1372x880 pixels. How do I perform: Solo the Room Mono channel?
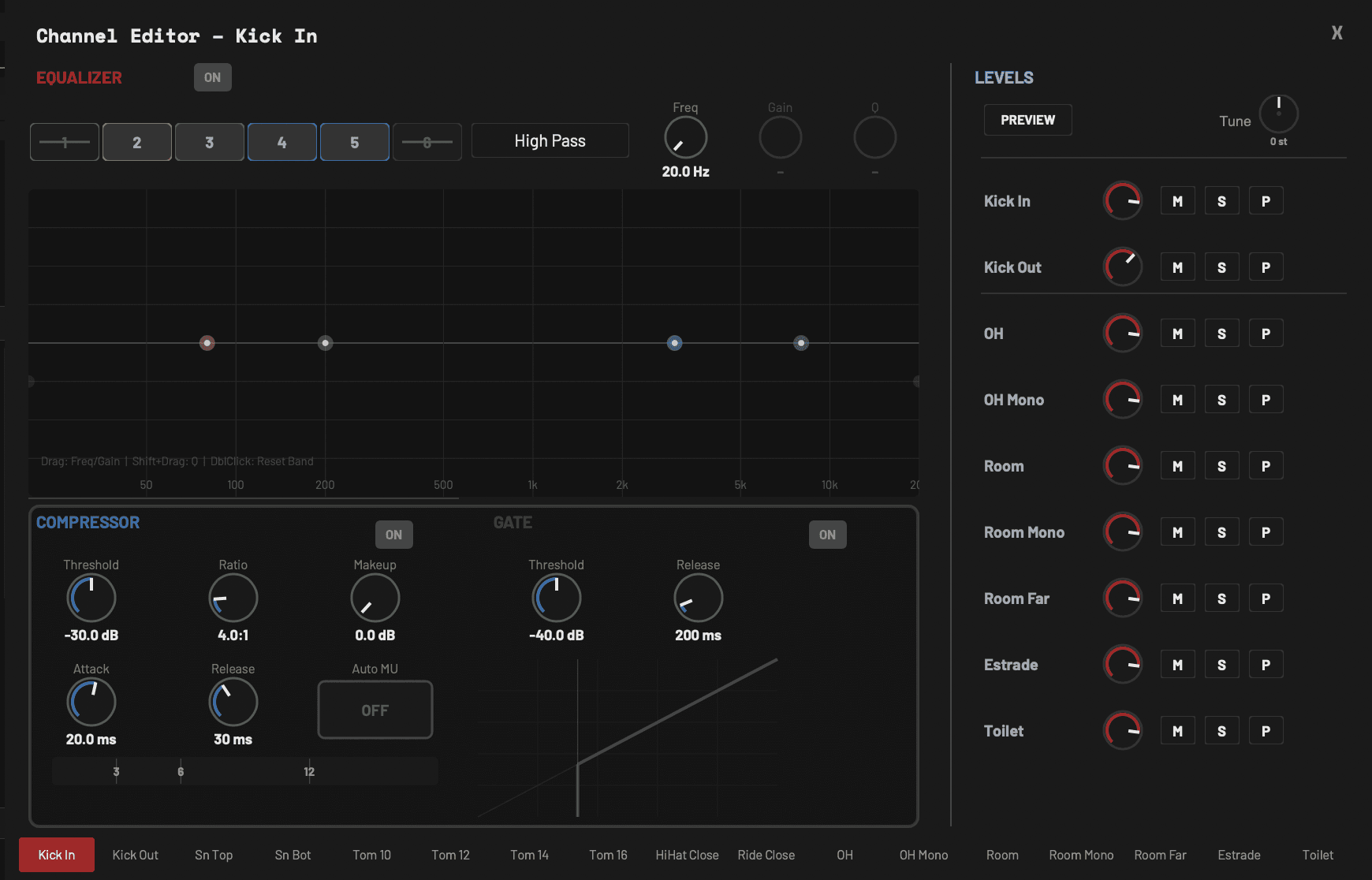[x=1221, y=532]
